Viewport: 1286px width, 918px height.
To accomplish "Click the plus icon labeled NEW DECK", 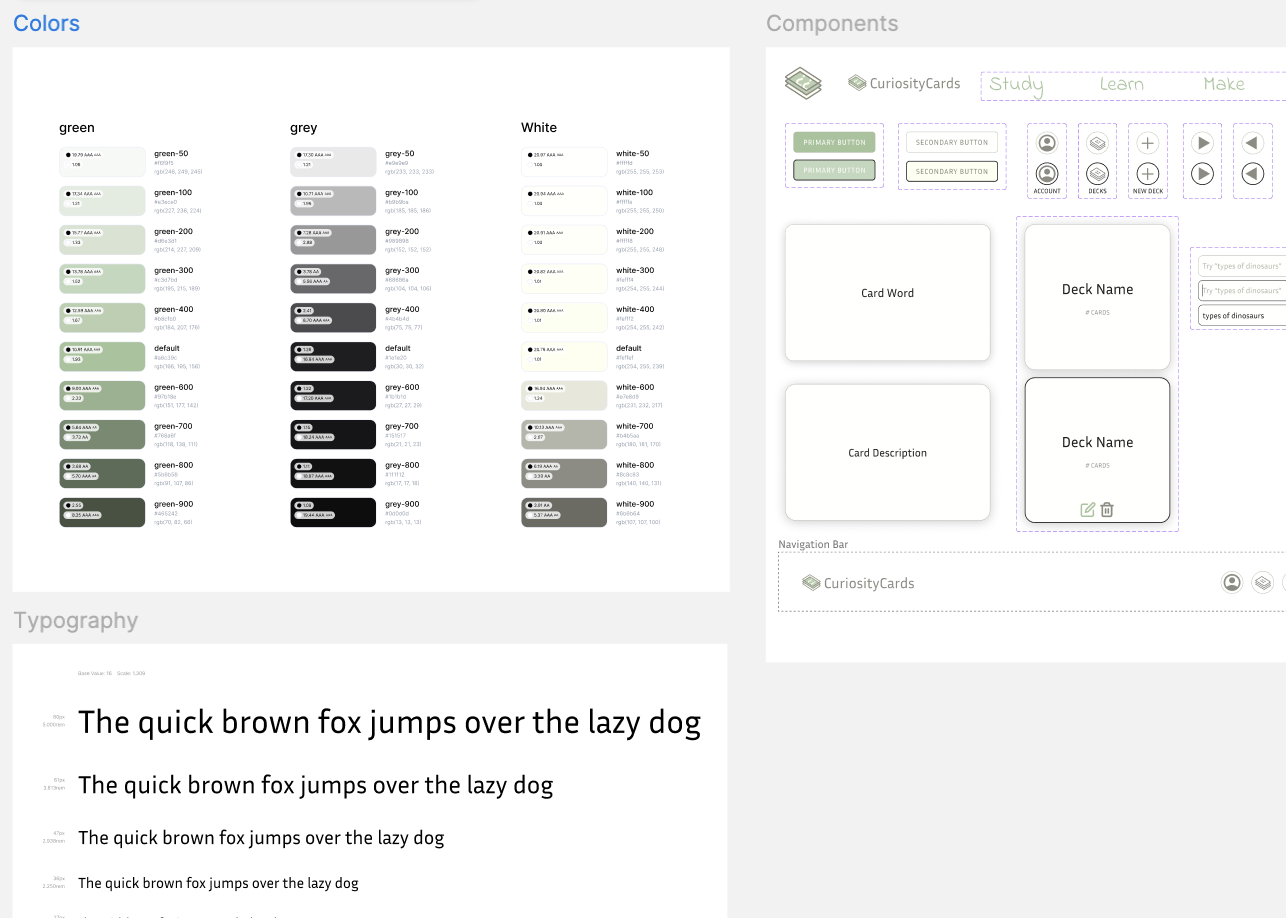I will (x=1148, y=174).
